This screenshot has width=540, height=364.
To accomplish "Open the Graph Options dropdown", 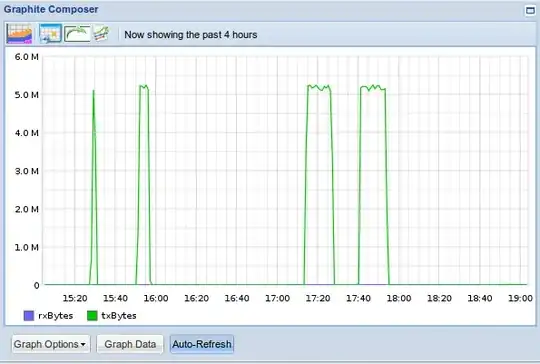I will (x=51, y=344).
